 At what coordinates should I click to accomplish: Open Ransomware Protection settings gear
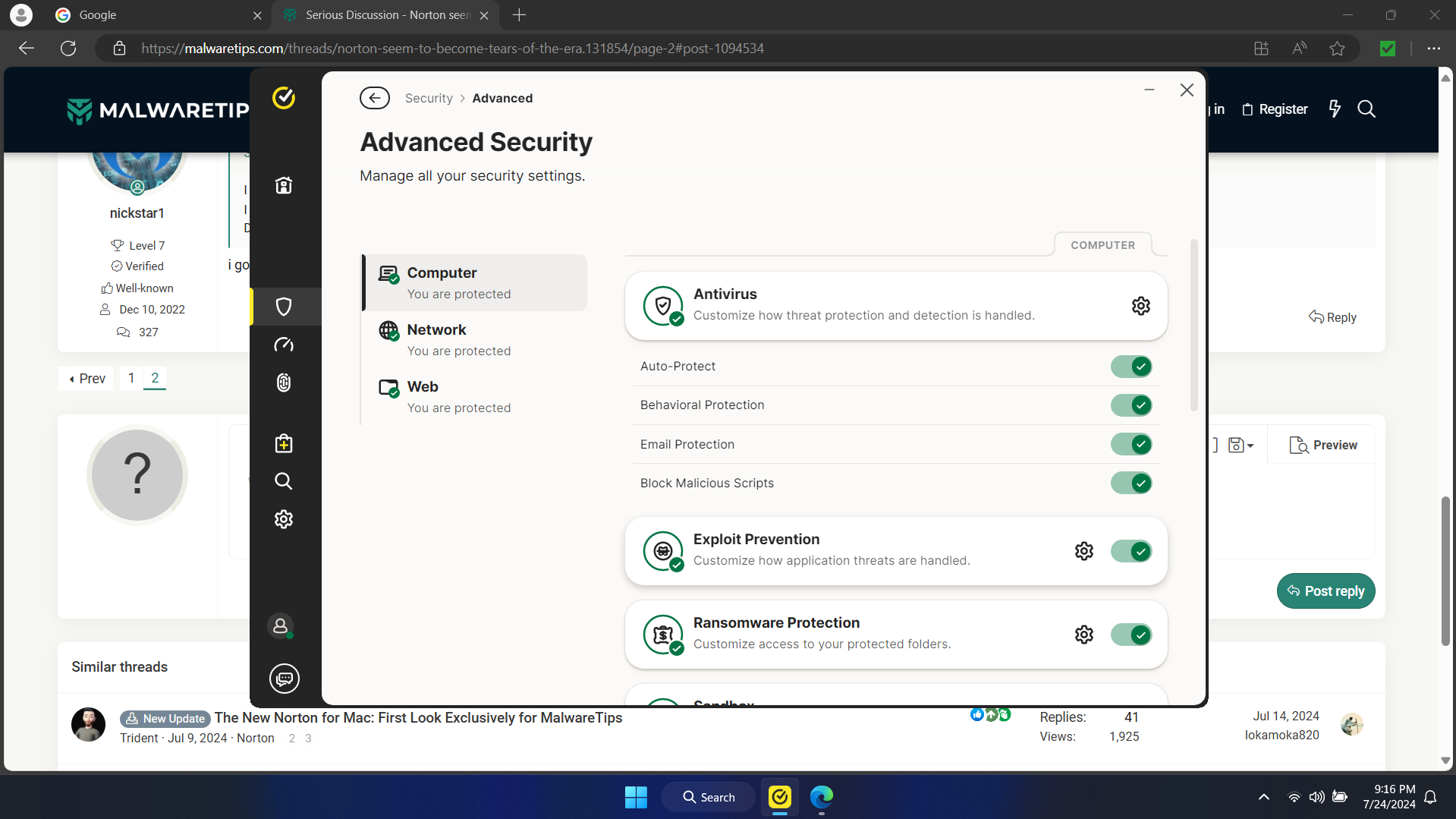click(1084, 635)
